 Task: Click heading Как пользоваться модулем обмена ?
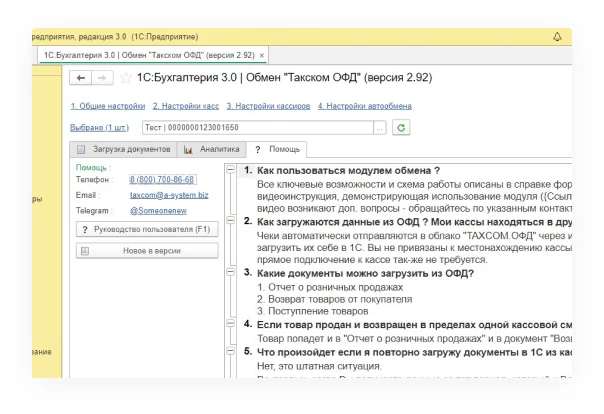coord(349,171)
